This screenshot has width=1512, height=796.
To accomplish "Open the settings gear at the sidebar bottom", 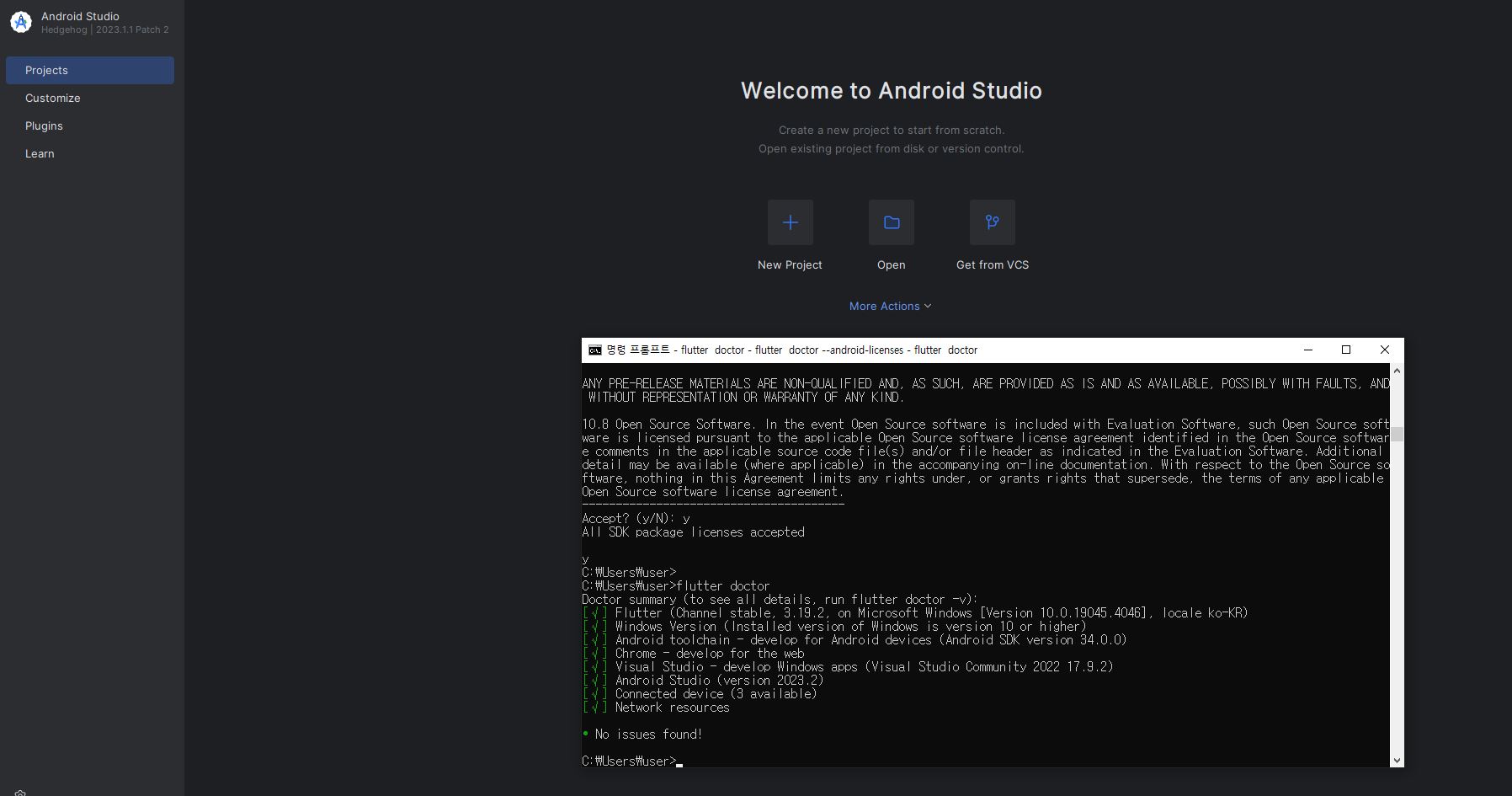I will (x=20, y=793).
